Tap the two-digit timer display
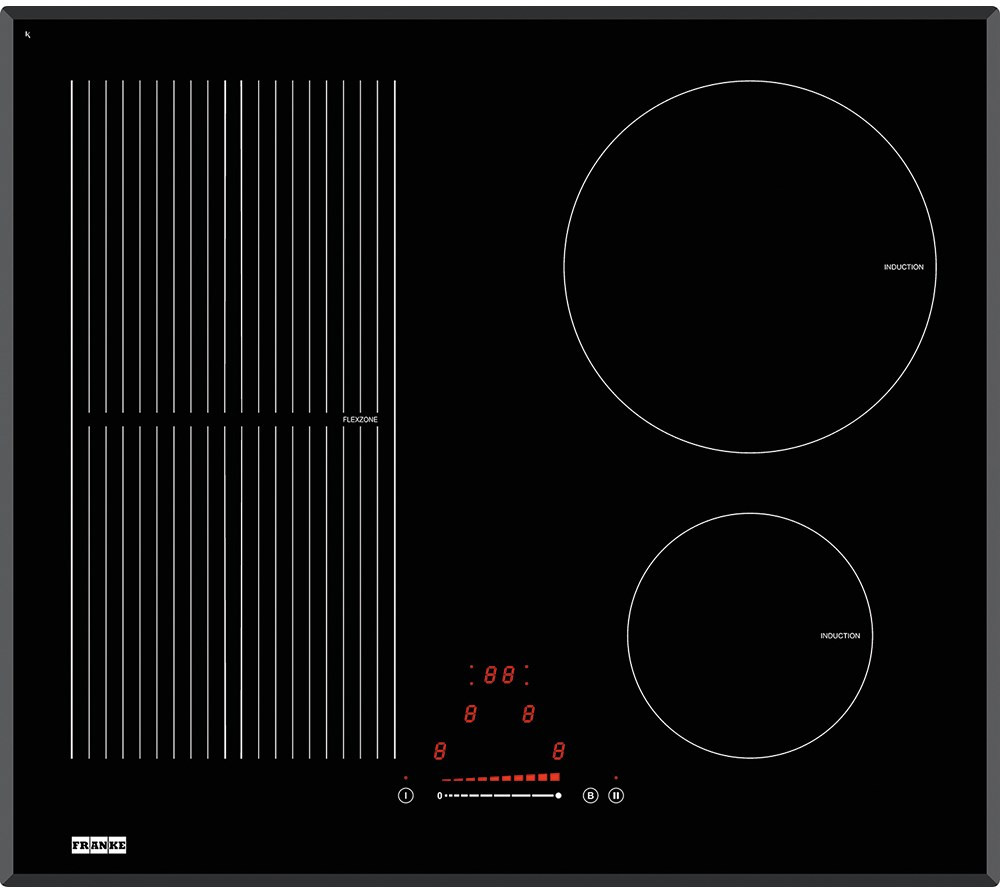The width and height of the screenshot is (1000, 889). coord(499,675)
